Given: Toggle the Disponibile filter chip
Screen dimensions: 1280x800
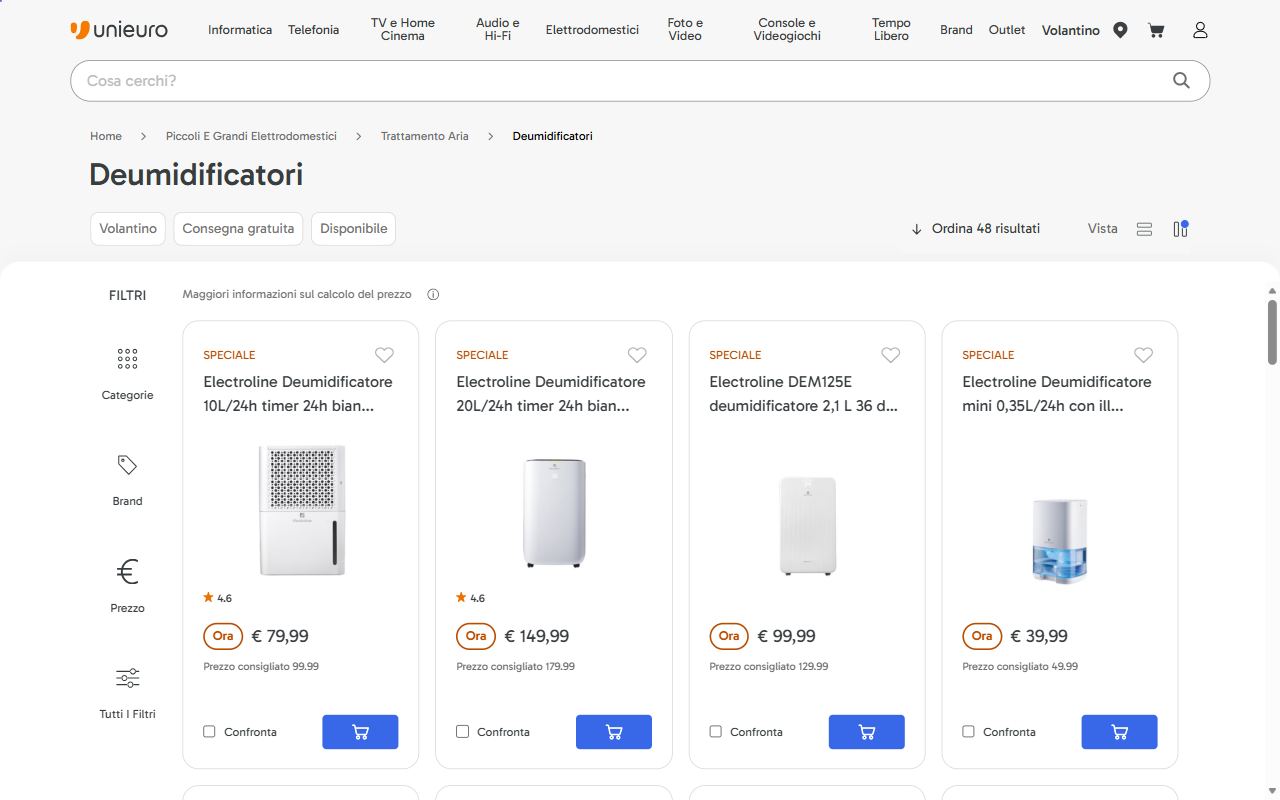Looking at the screenshot, I should 353,229.
